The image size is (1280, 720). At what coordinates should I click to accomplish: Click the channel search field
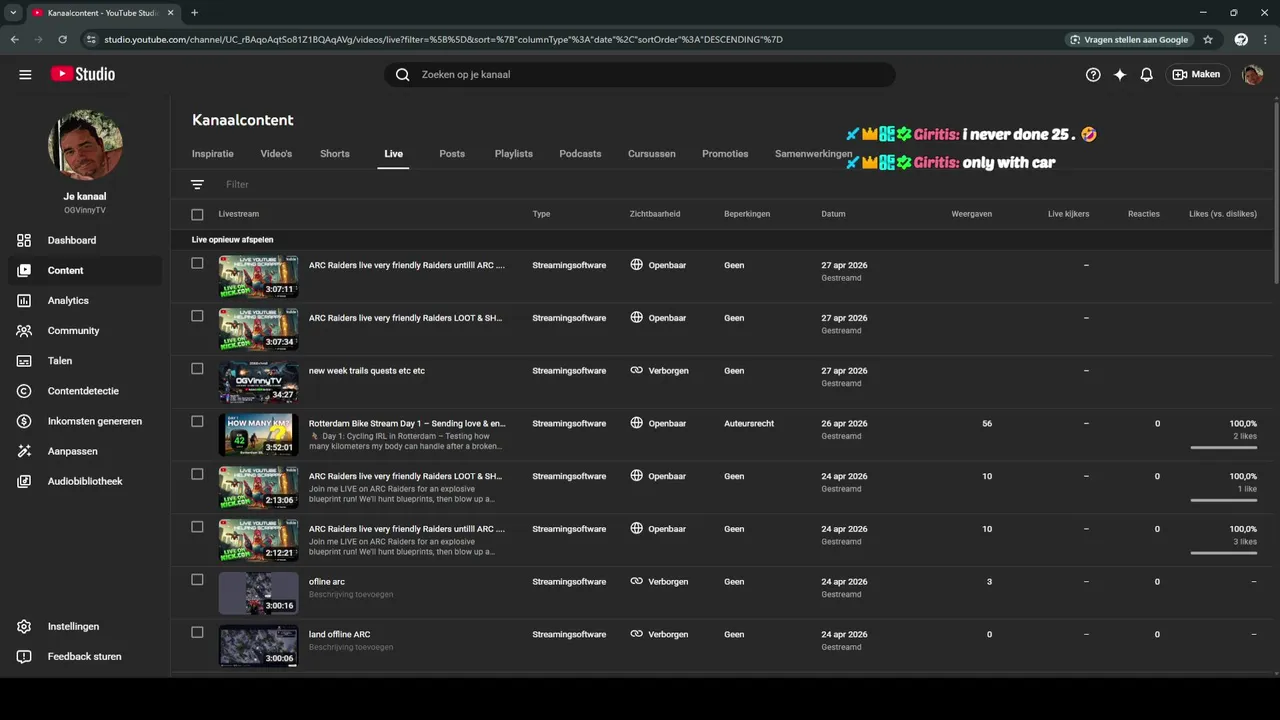[640, 74]
